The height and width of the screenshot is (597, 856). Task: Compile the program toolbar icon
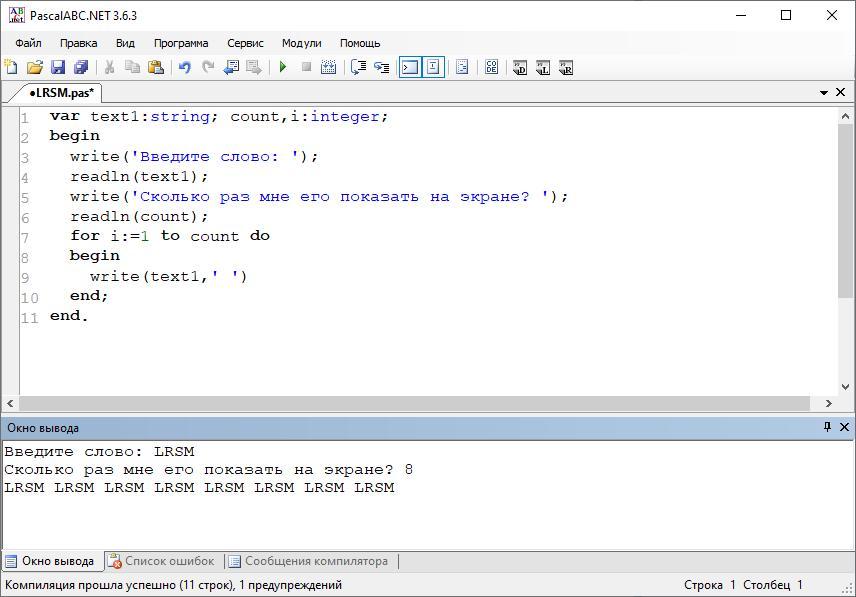pos(329,67)
